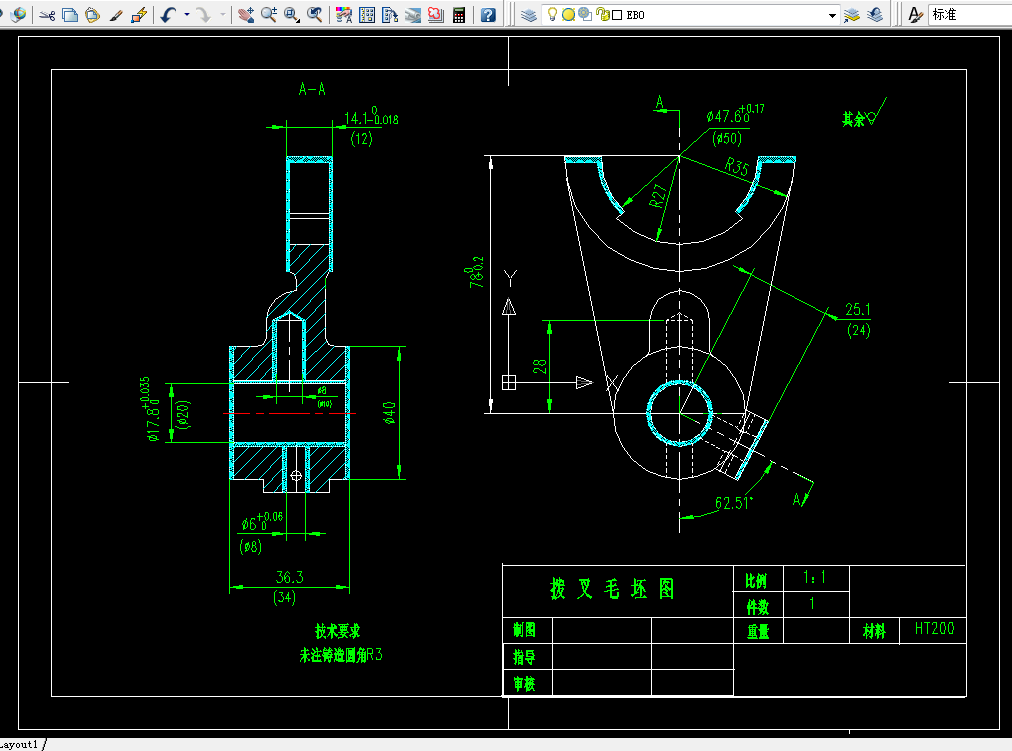Open Help with the question mark icon

click(x=489, y=15)
